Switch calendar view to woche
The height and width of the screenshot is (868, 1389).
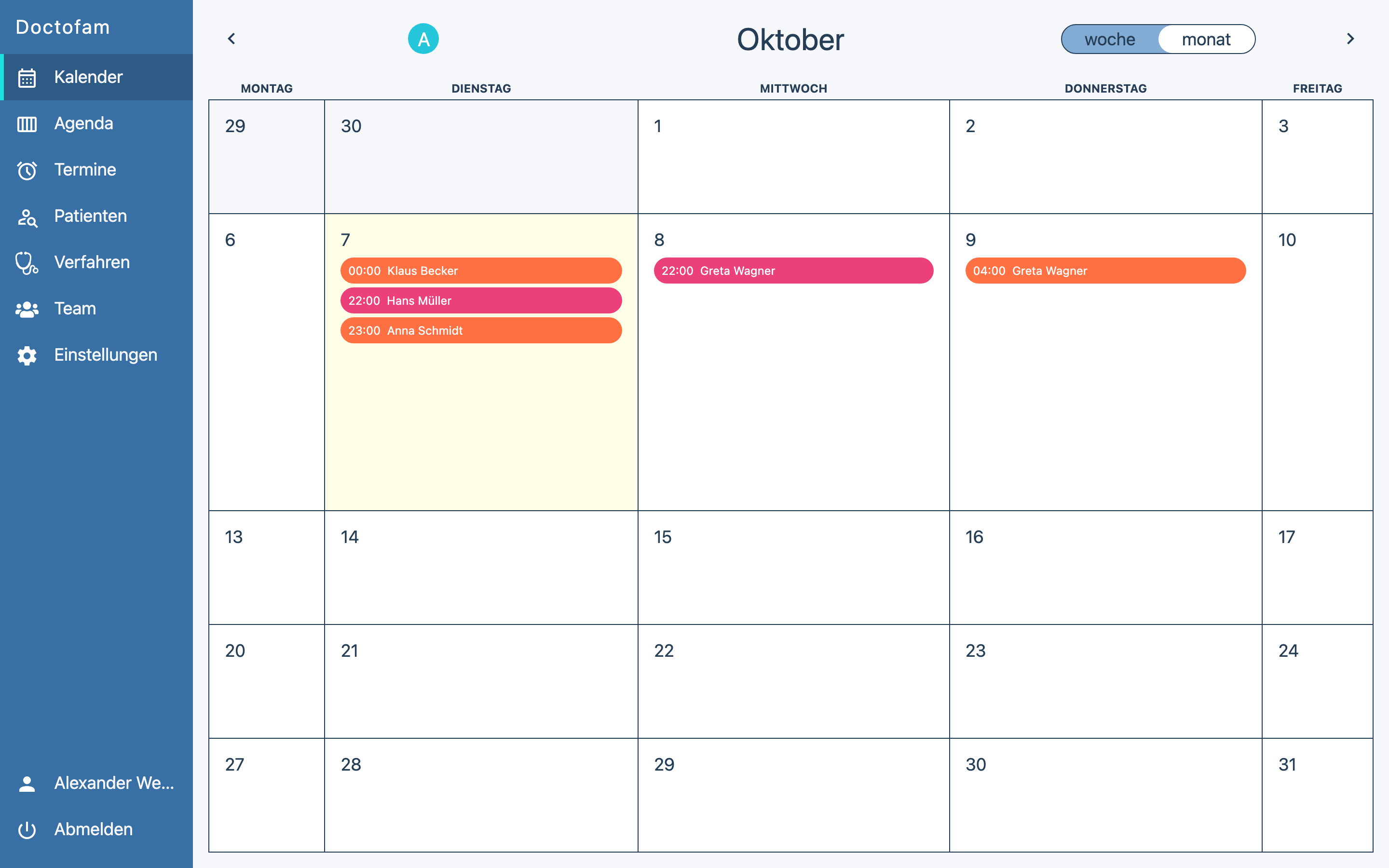[x=1109, y=40]
